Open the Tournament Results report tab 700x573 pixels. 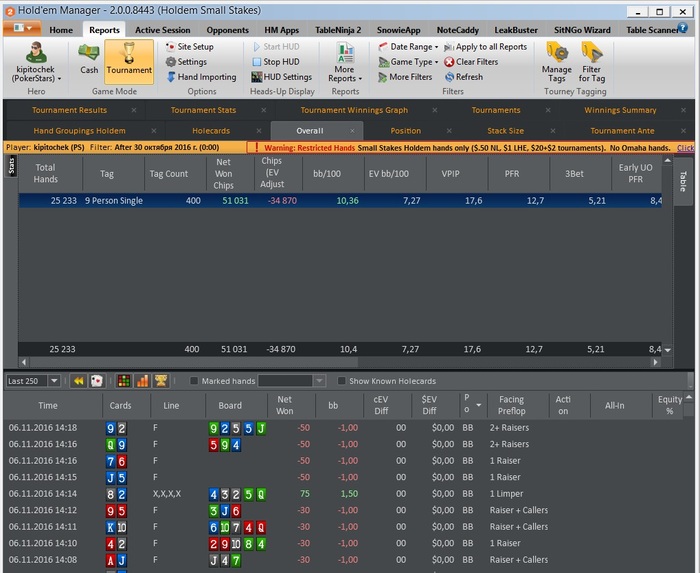coord(69,110)
